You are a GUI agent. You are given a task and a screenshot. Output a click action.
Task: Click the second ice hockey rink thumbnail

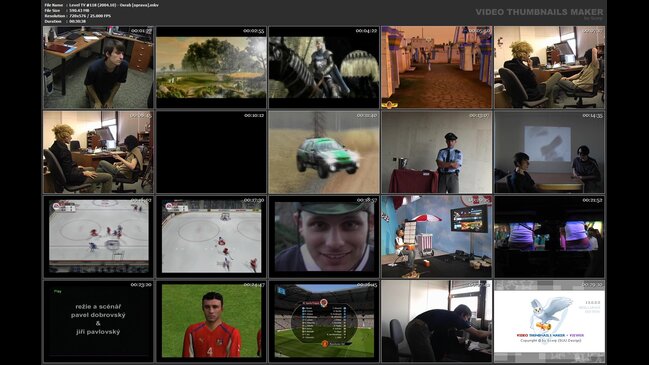point(211,236)
